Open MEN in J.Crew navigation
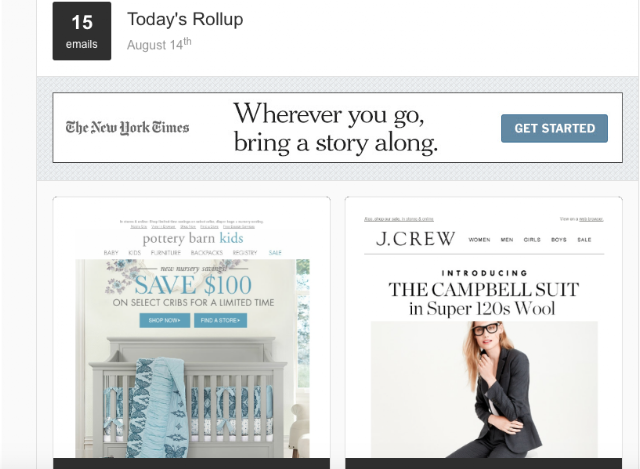This screenshot has height=469, width=640. [507, 240]
